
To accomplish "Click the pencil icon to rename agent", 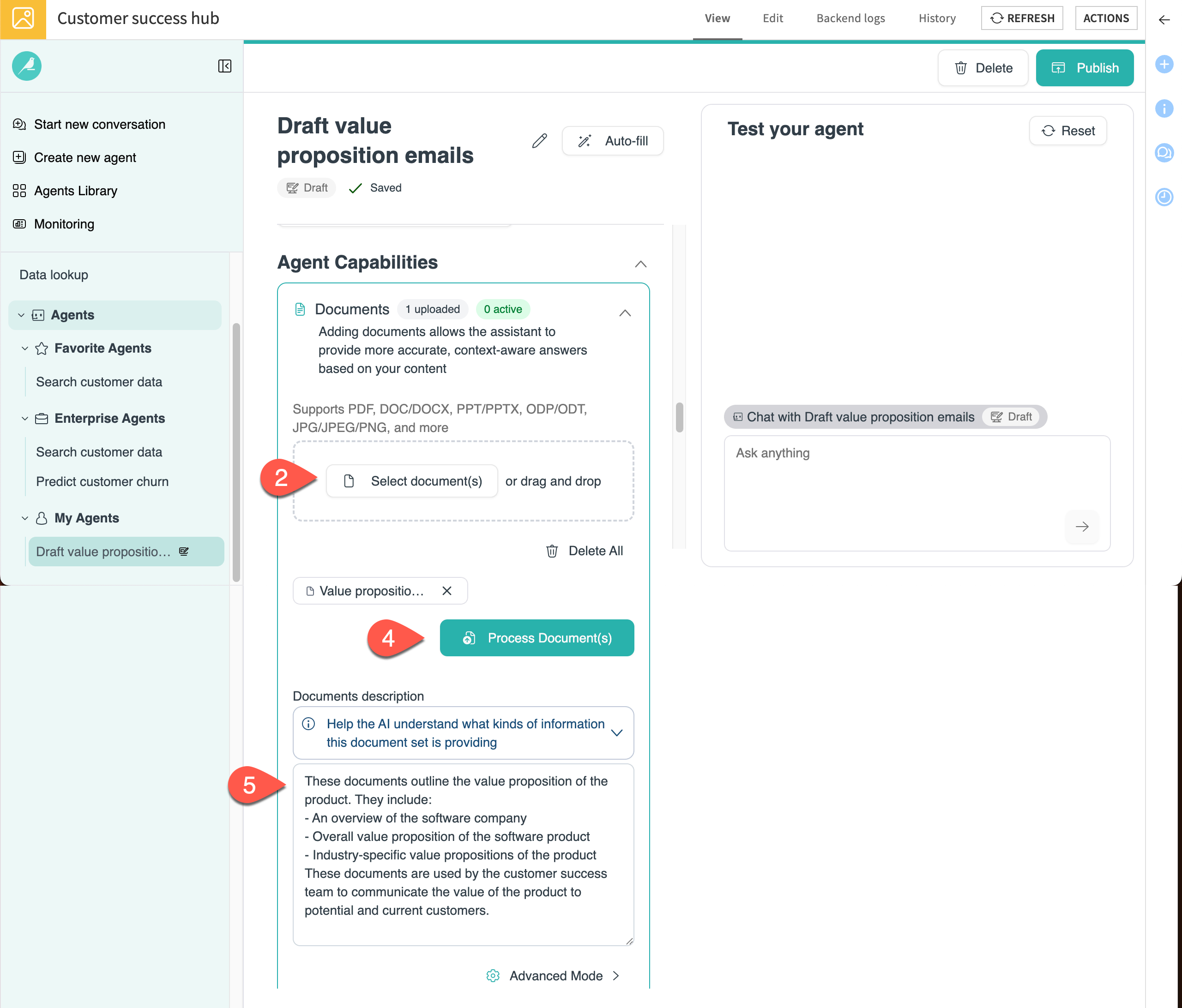I will [x=539, y=141].
